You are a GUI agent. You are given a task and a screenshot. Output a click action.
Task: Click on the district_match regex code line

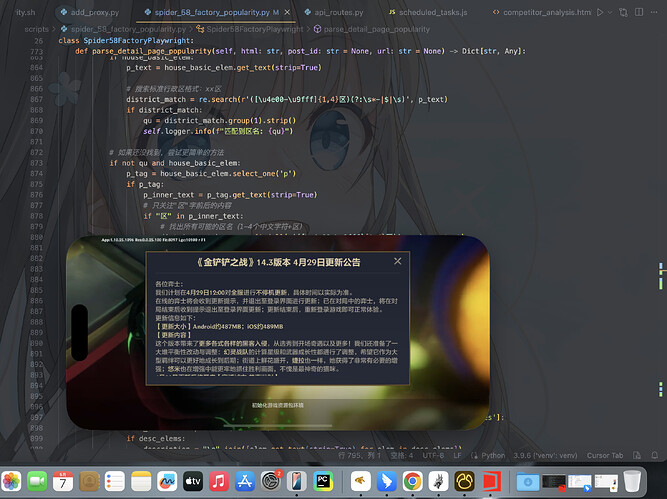(287, 99)
